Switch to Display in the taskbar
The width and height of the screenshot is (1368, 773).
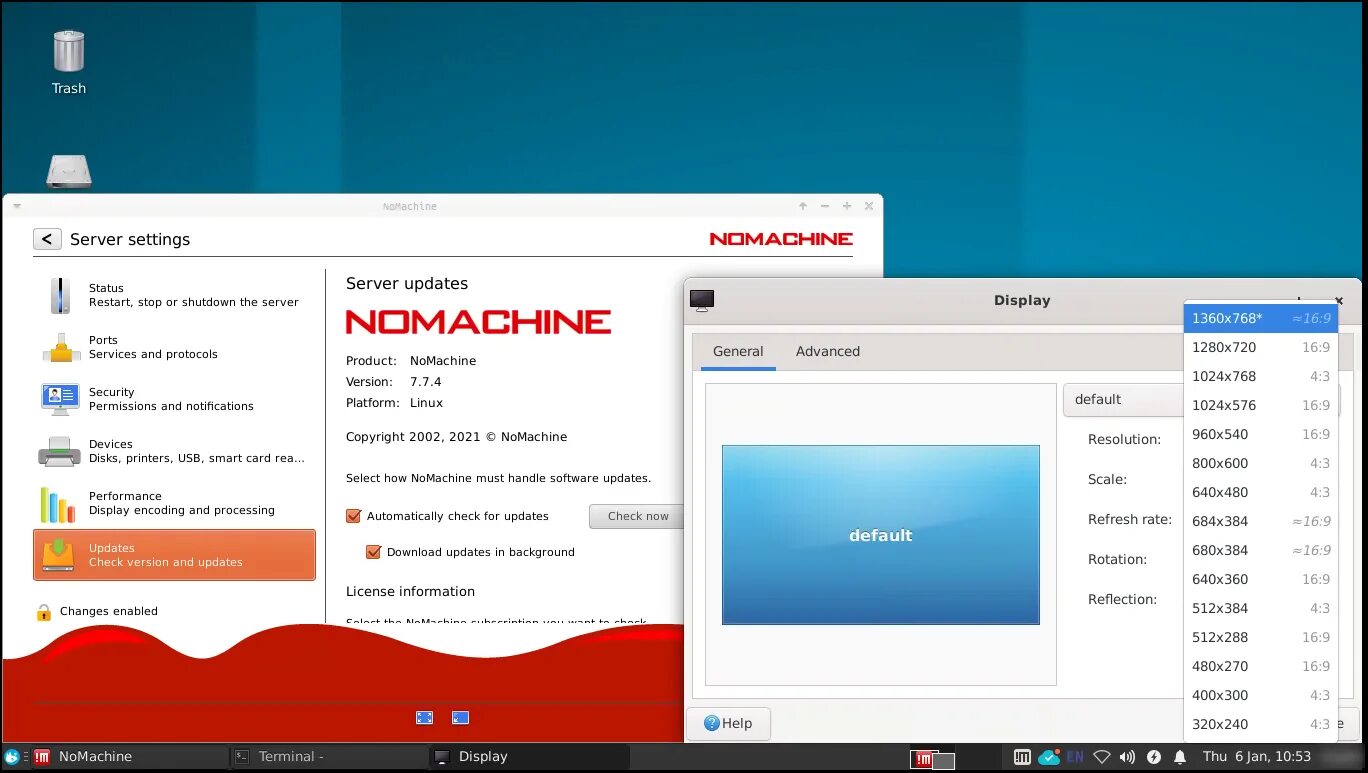click(527, 757)
